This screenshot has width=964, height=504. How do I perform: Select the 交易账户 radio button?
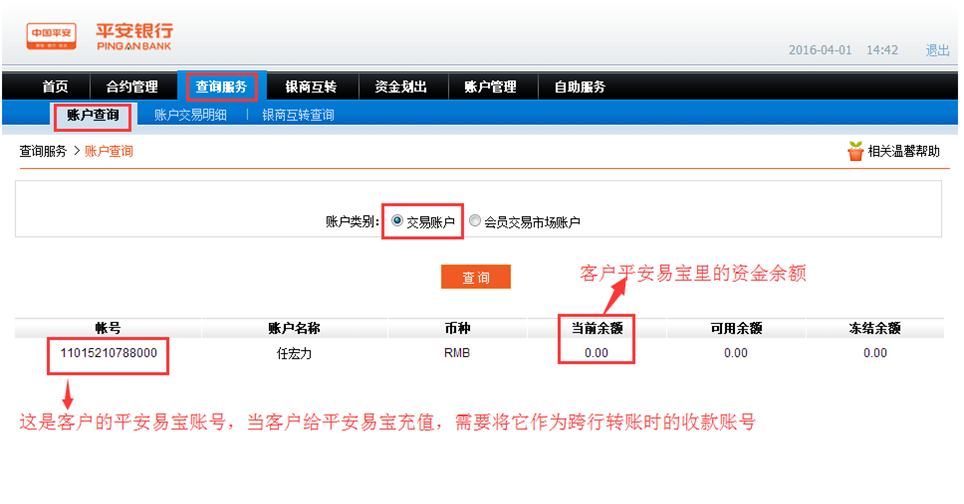(397, 221)
